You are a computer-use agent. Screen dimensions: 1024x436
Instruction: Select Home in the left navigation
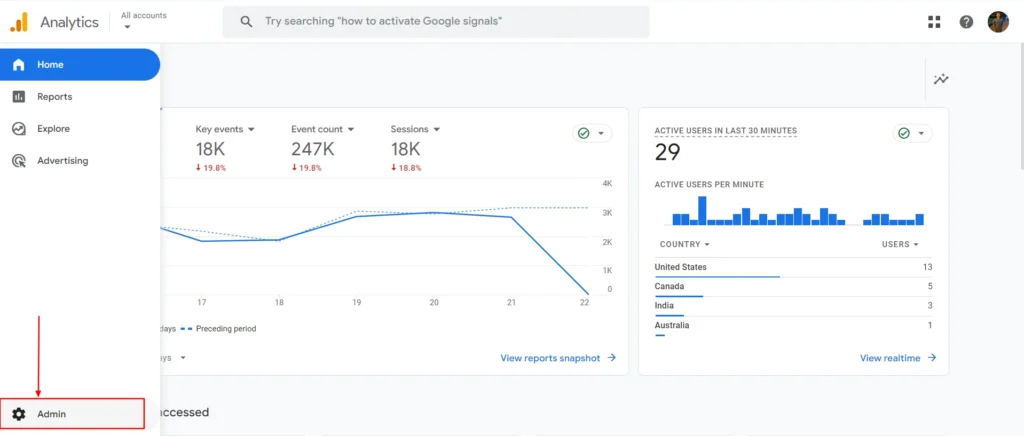[x=78, y=65]
